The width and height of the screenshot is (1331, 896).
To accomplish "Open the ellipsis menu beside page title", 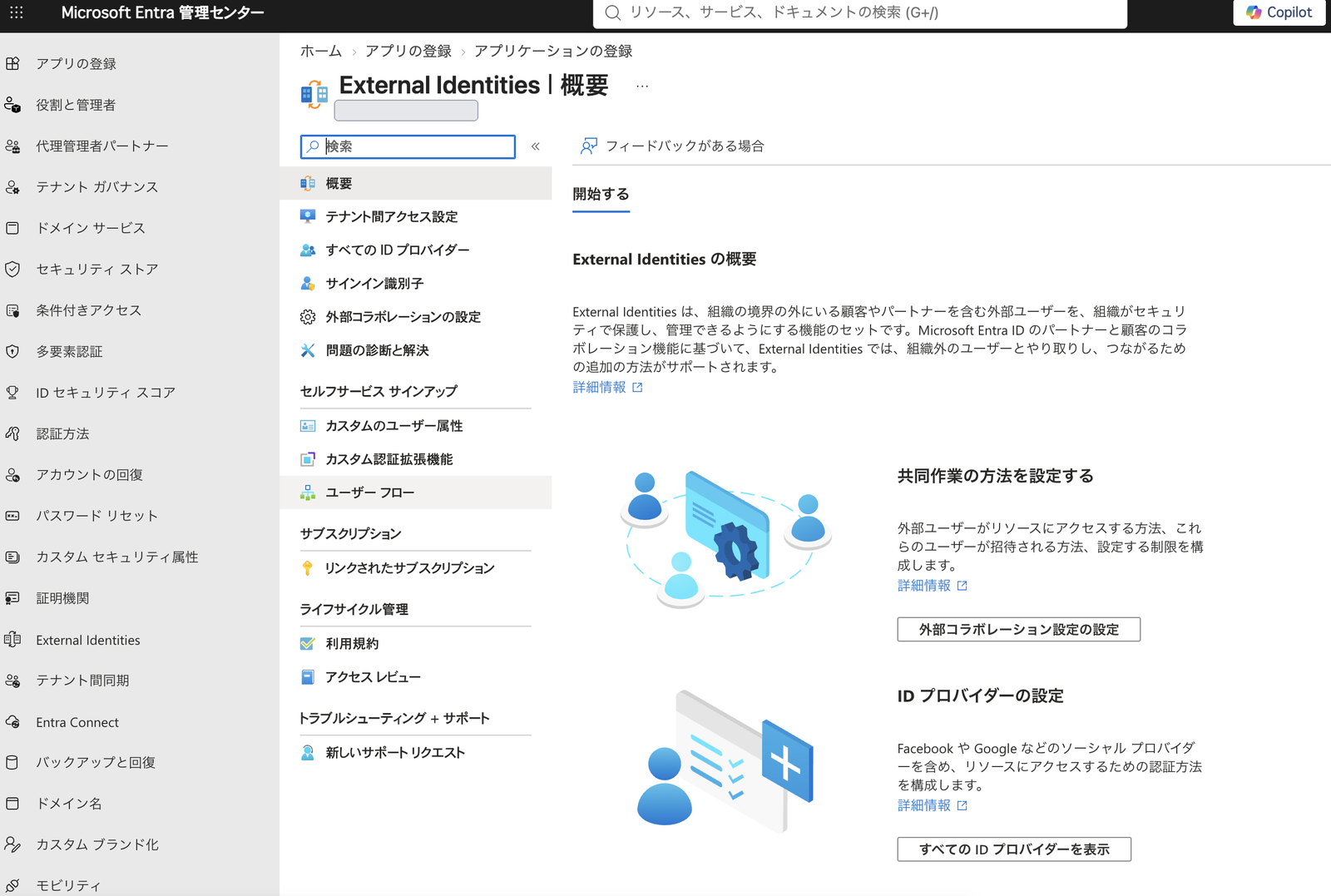I will (x=642, y=86).
